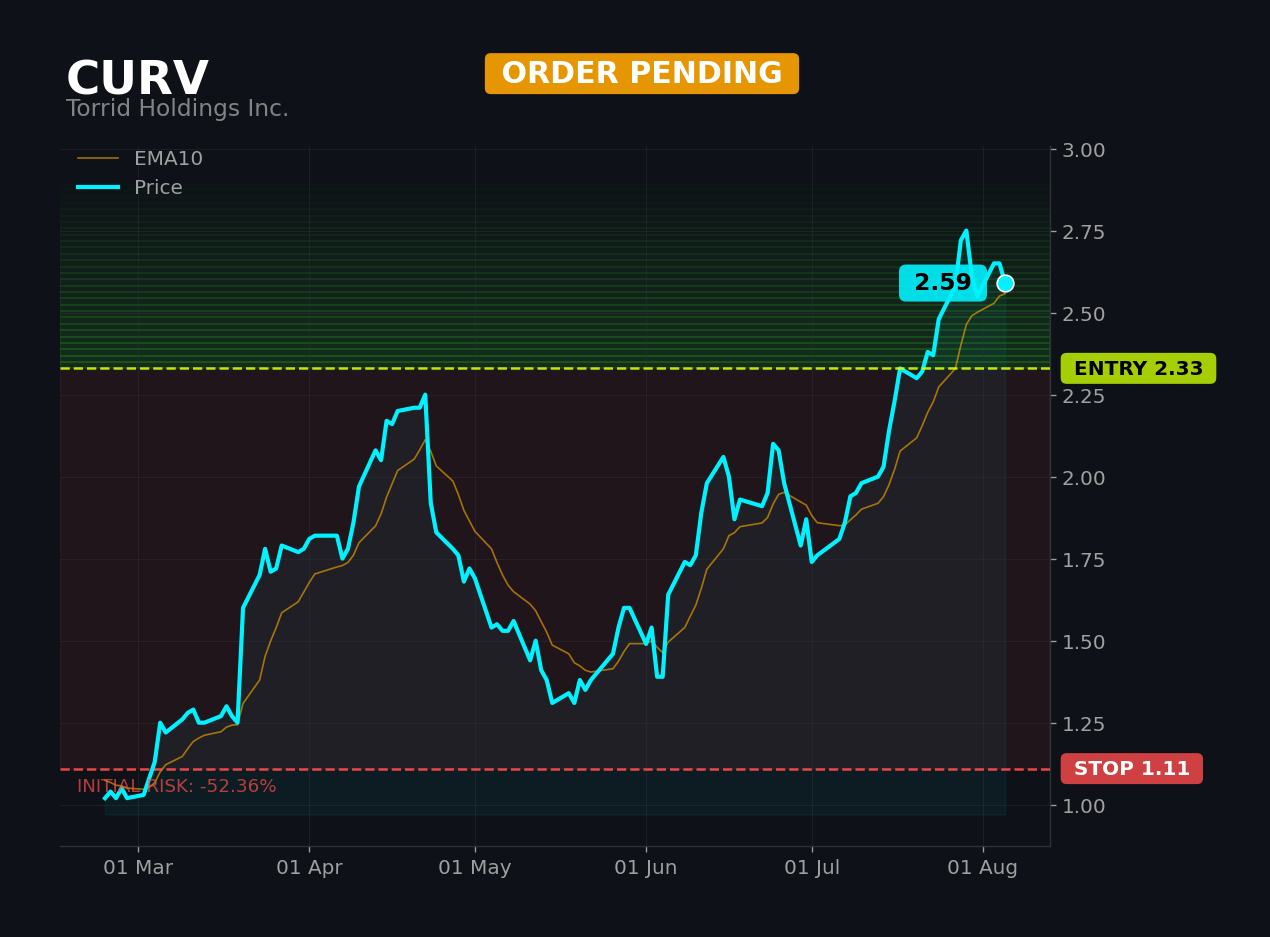Click the 01 Mar axis label
Image resolution: width=1270 pixels, height=937 pixels.
138,868
